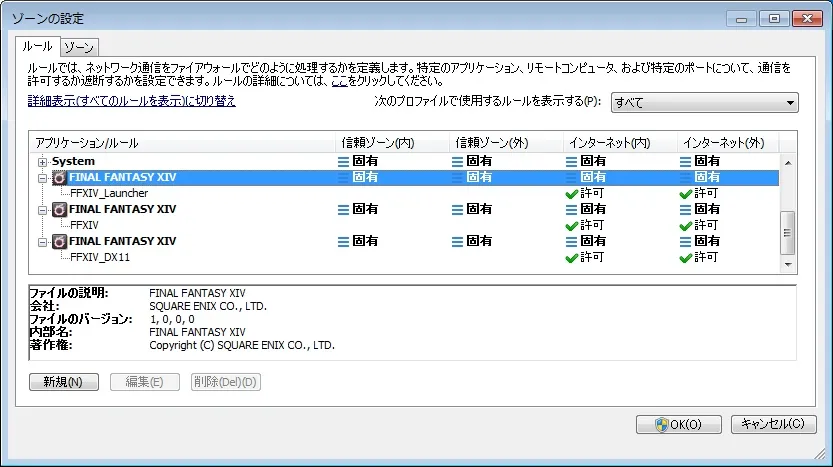
Task: Click the 詳細表示 switch link
Action: pos(132,101)
